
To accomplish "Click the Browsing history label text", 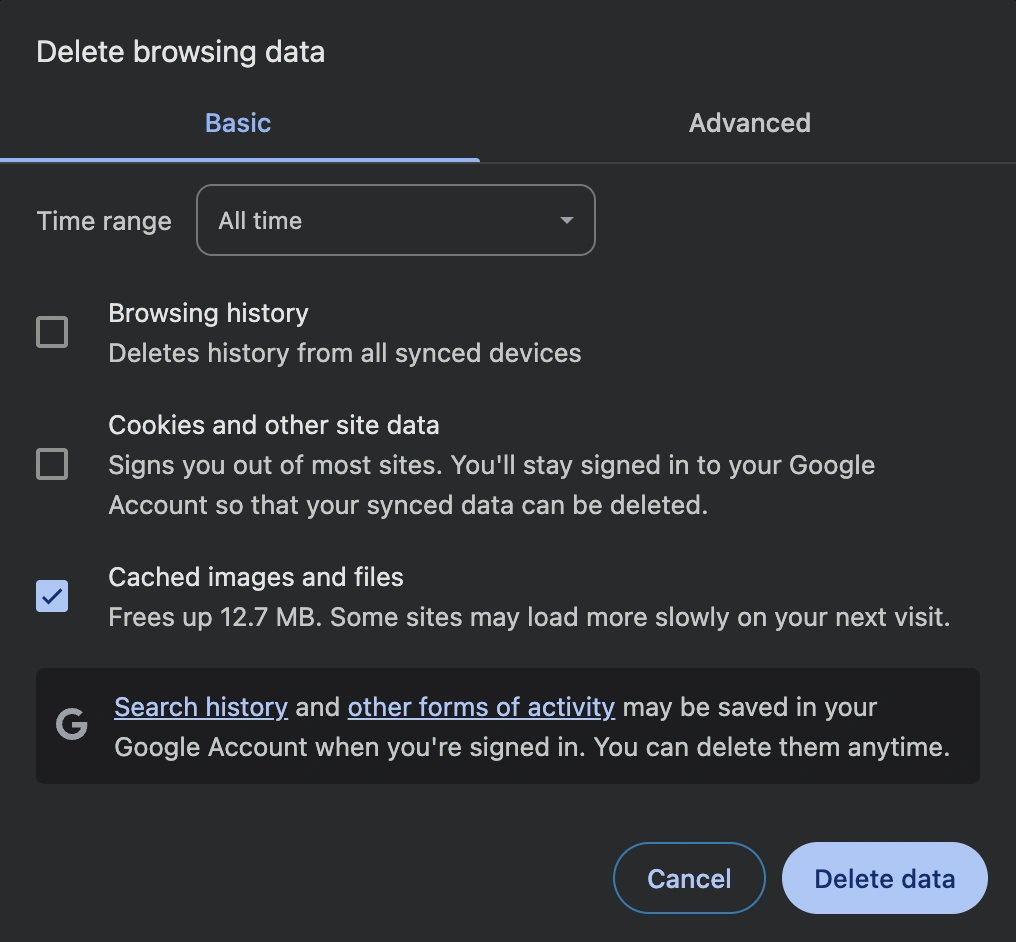I will 208,314.
